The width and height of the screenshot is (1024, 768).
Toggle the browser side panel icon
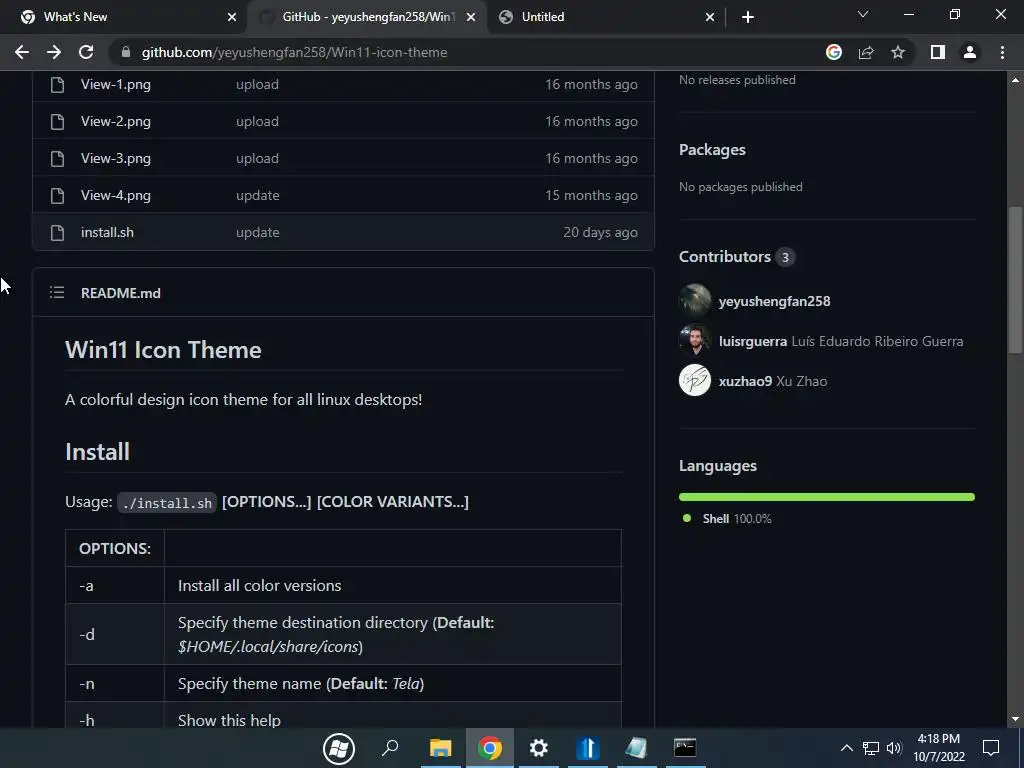938,52
